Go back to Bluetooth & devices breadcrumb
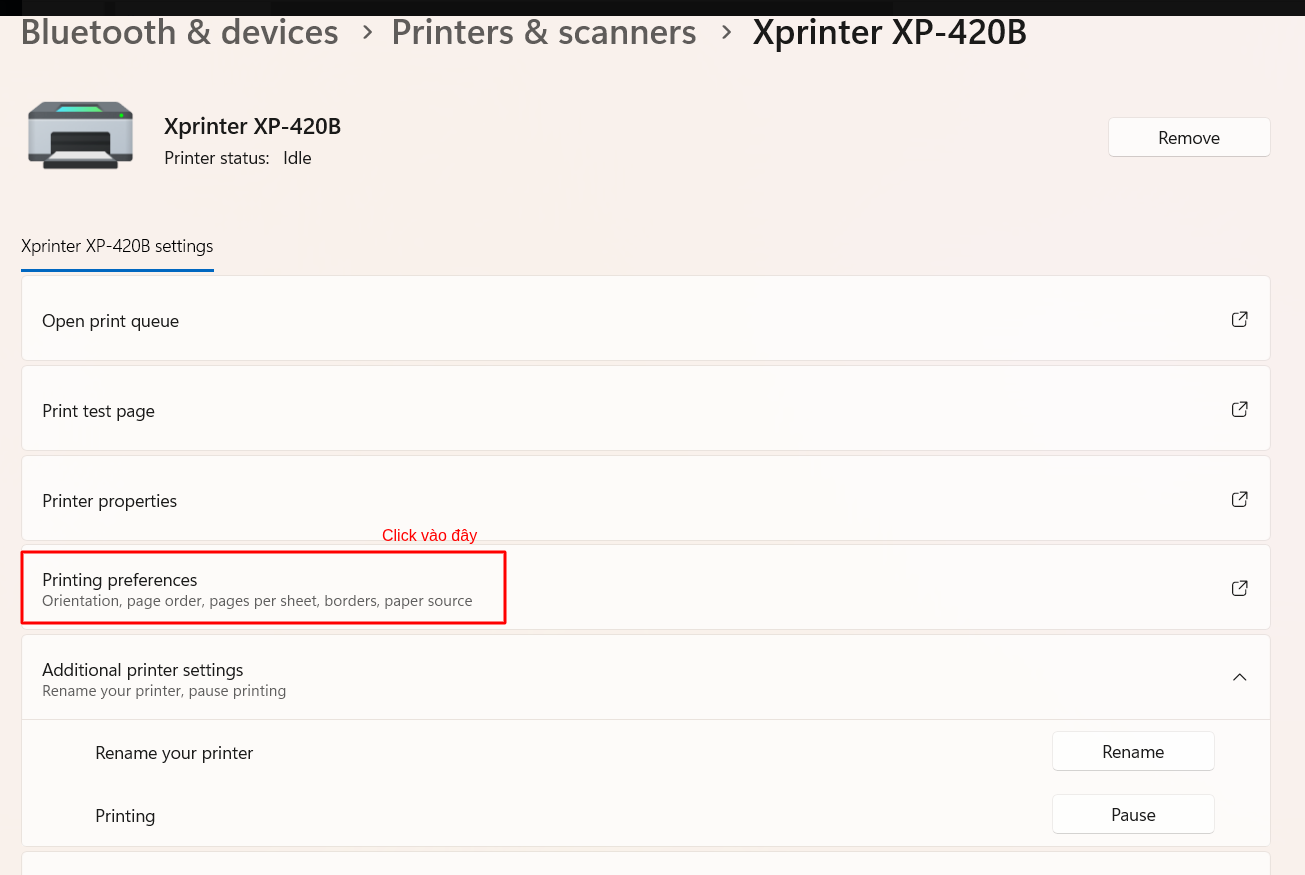This screenshot has height=875, width=1305. [180, 33]
